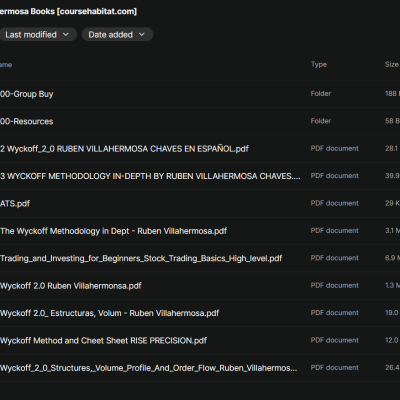Image resolution: width=400 pixels, height=400 pixels.
Task: Select The Wyckoff Methodology in Dept pdf
Action: pyautogui.click(x=114, y=231)
